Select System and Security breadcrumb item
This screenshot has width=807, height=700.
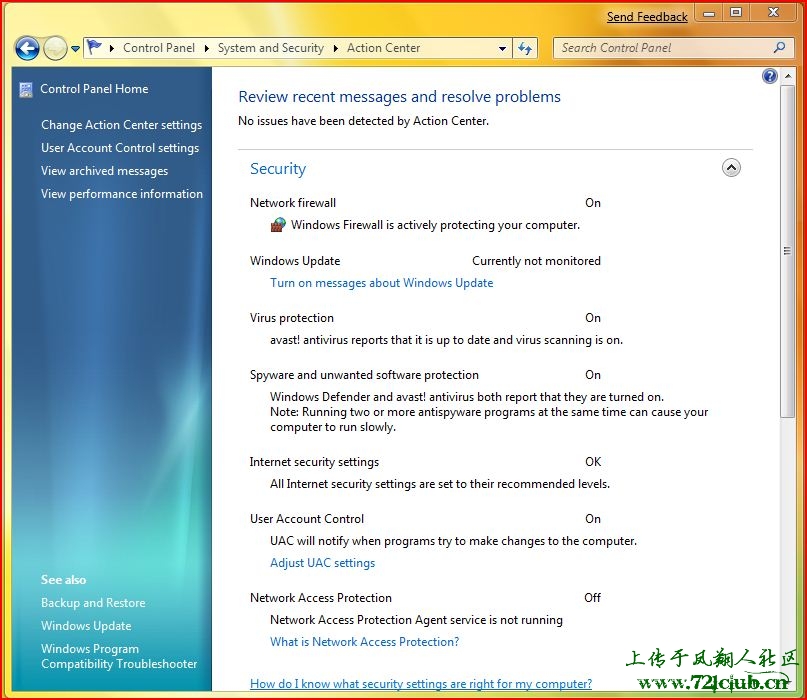coord(270,48)
